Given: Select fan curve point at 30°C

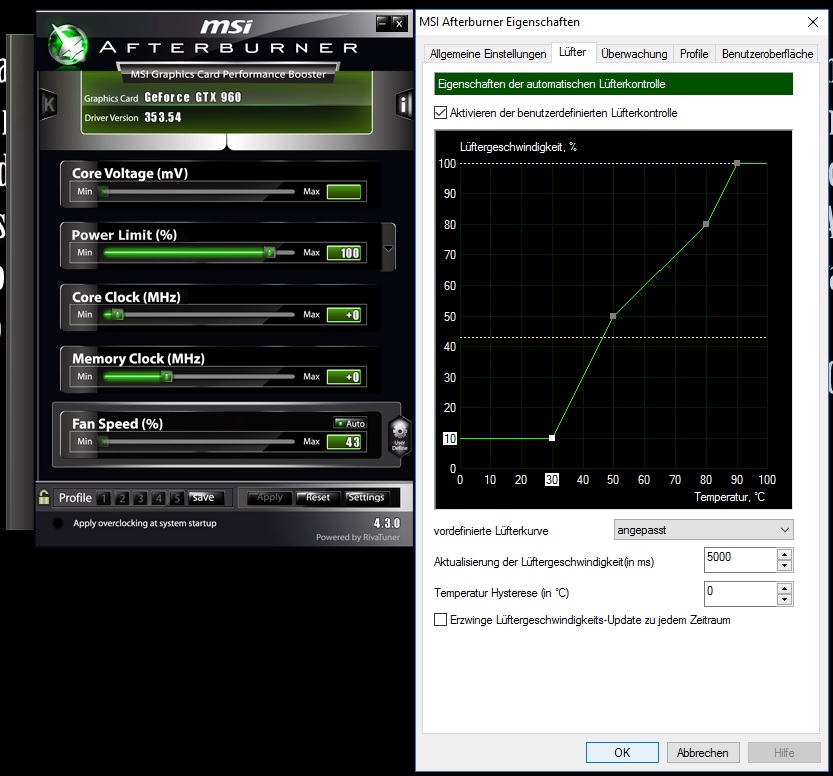Looking at the screenshot, I should [552, 438].
